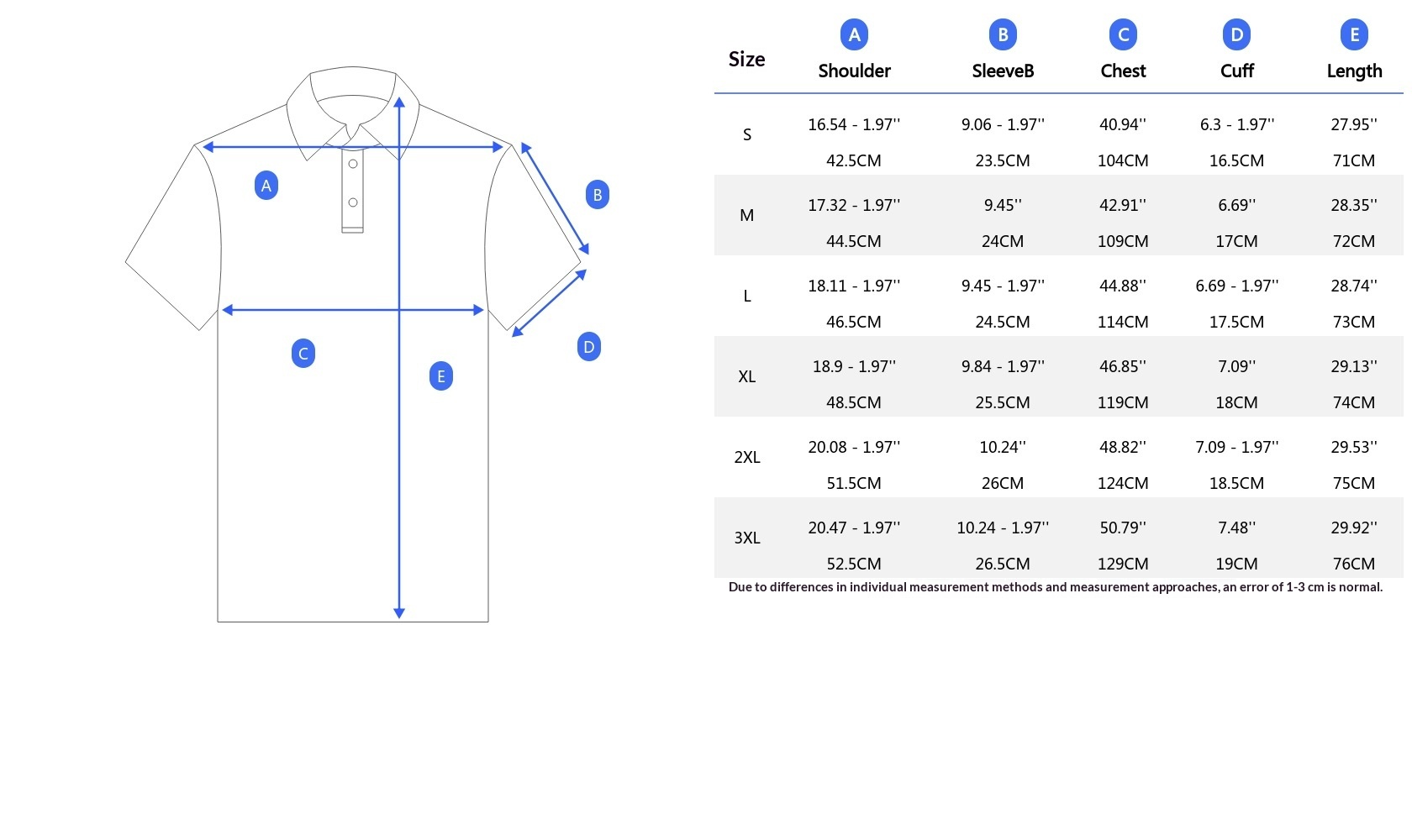This screenshot has height=840, width=1412.
Task: Click the D badge above Cuff header
Action: point(1236,34)
